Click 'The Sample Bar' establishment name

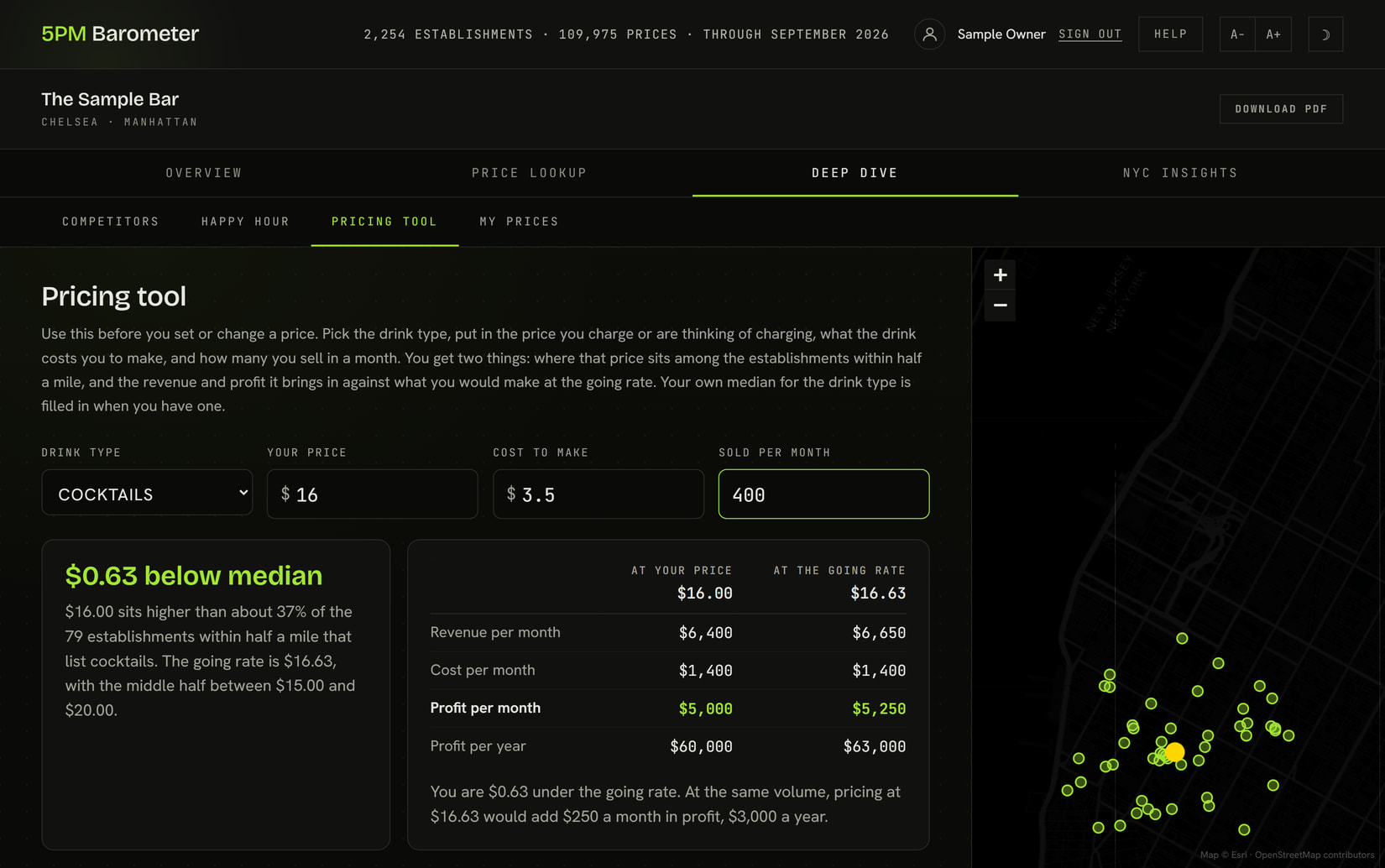110,99
